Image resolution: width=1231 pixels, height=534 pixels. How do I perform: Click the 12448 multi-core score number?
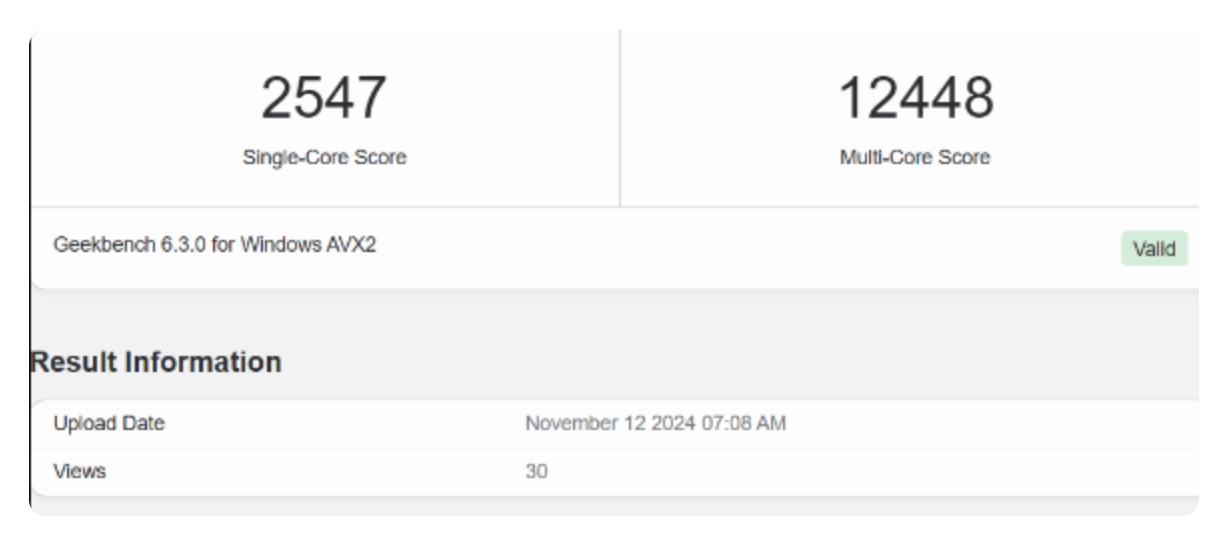pyautogui.click(x=915, y=99)
